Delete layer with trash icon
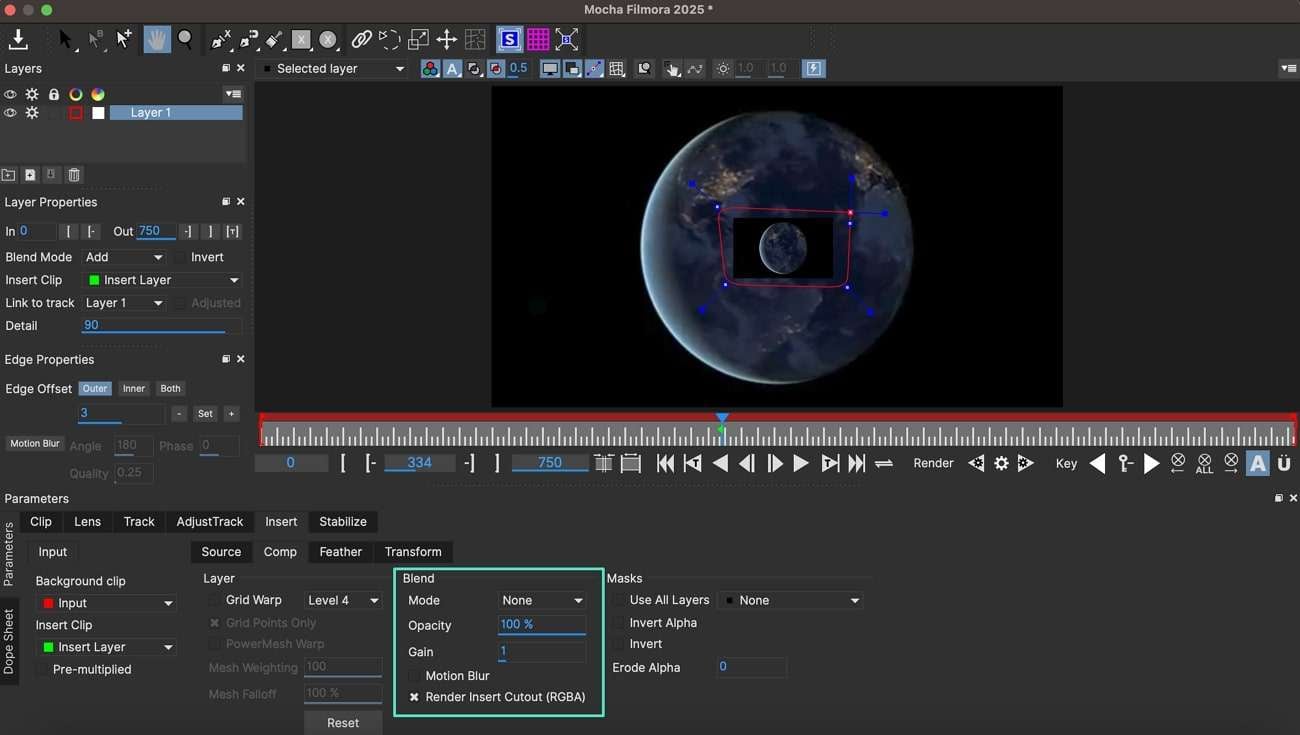Screen dimensions: 1300x735 pyautogui.click(x=74, y=175)
